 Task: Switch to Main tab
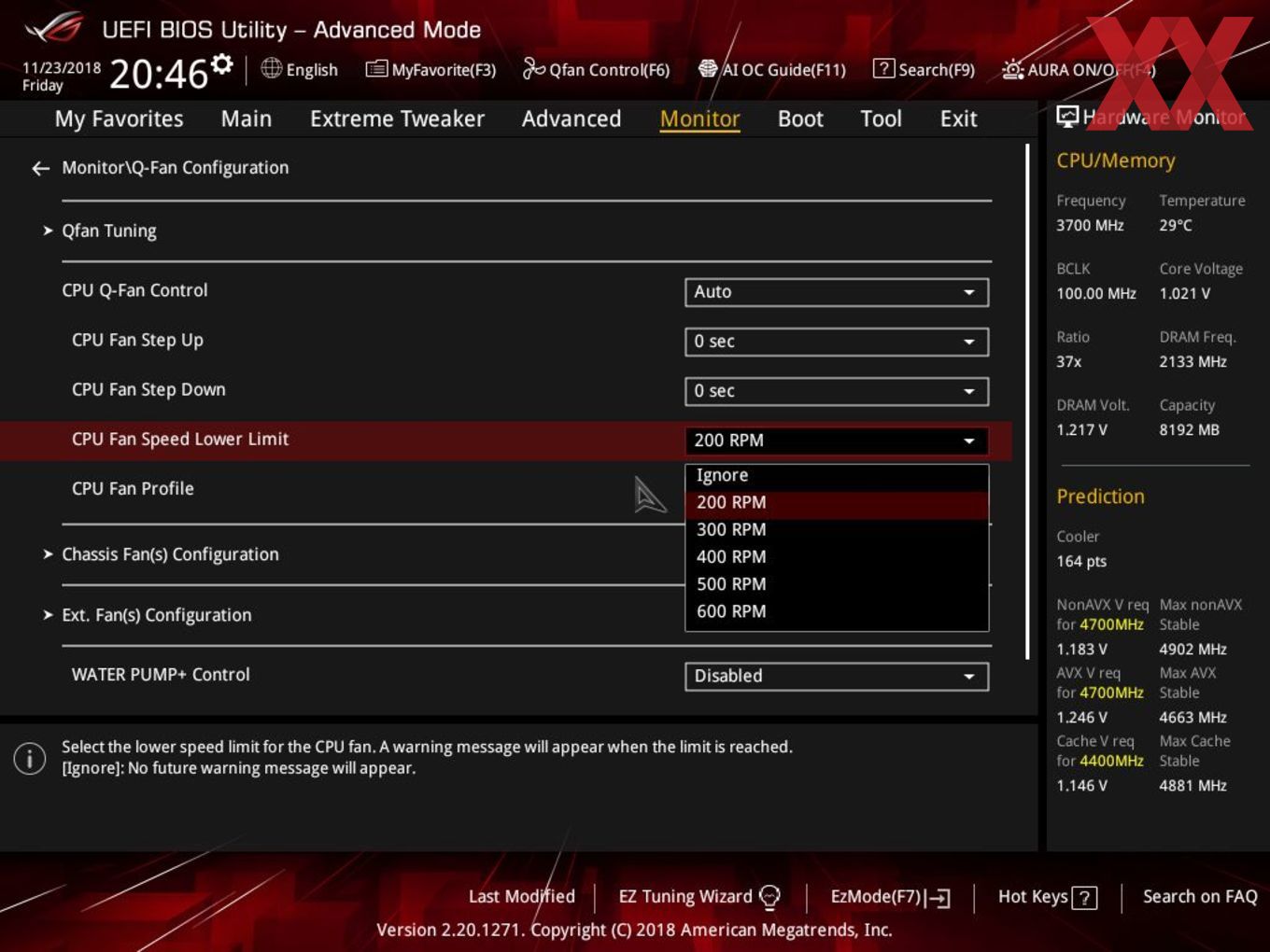(247, 119)
